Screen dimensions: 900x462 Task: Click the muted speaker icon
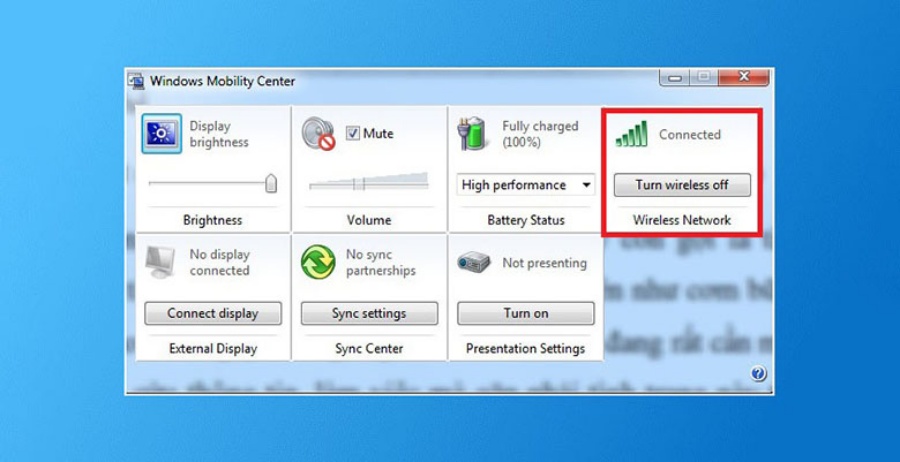point(319,134)
